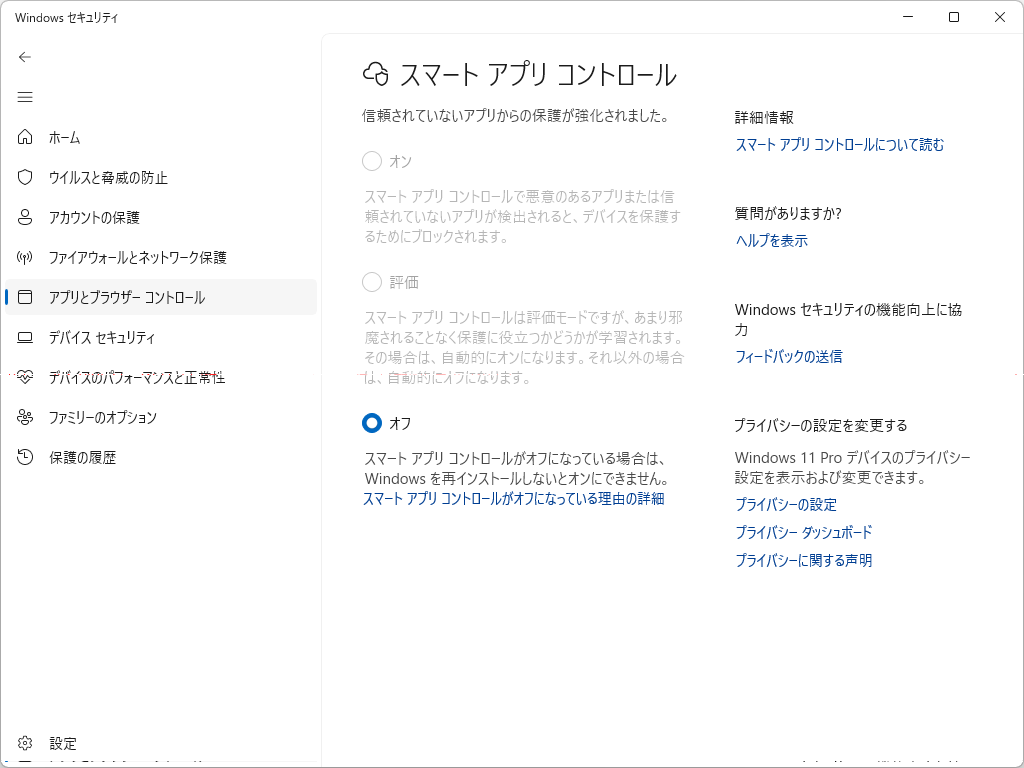Click the person icon for アカウントの保護
1024x768 pixels.
[25, 217]
